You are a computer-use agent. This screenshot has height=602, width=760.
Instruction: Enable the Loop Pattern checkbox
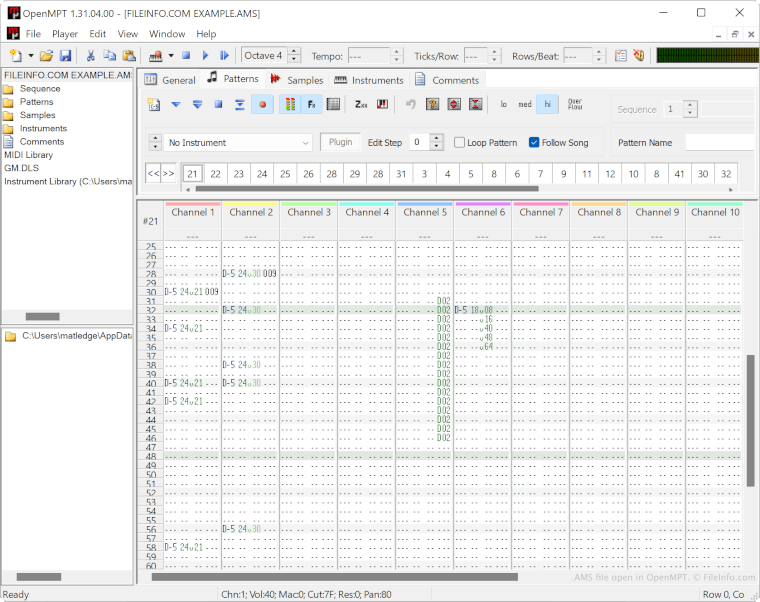click(460, 143)
